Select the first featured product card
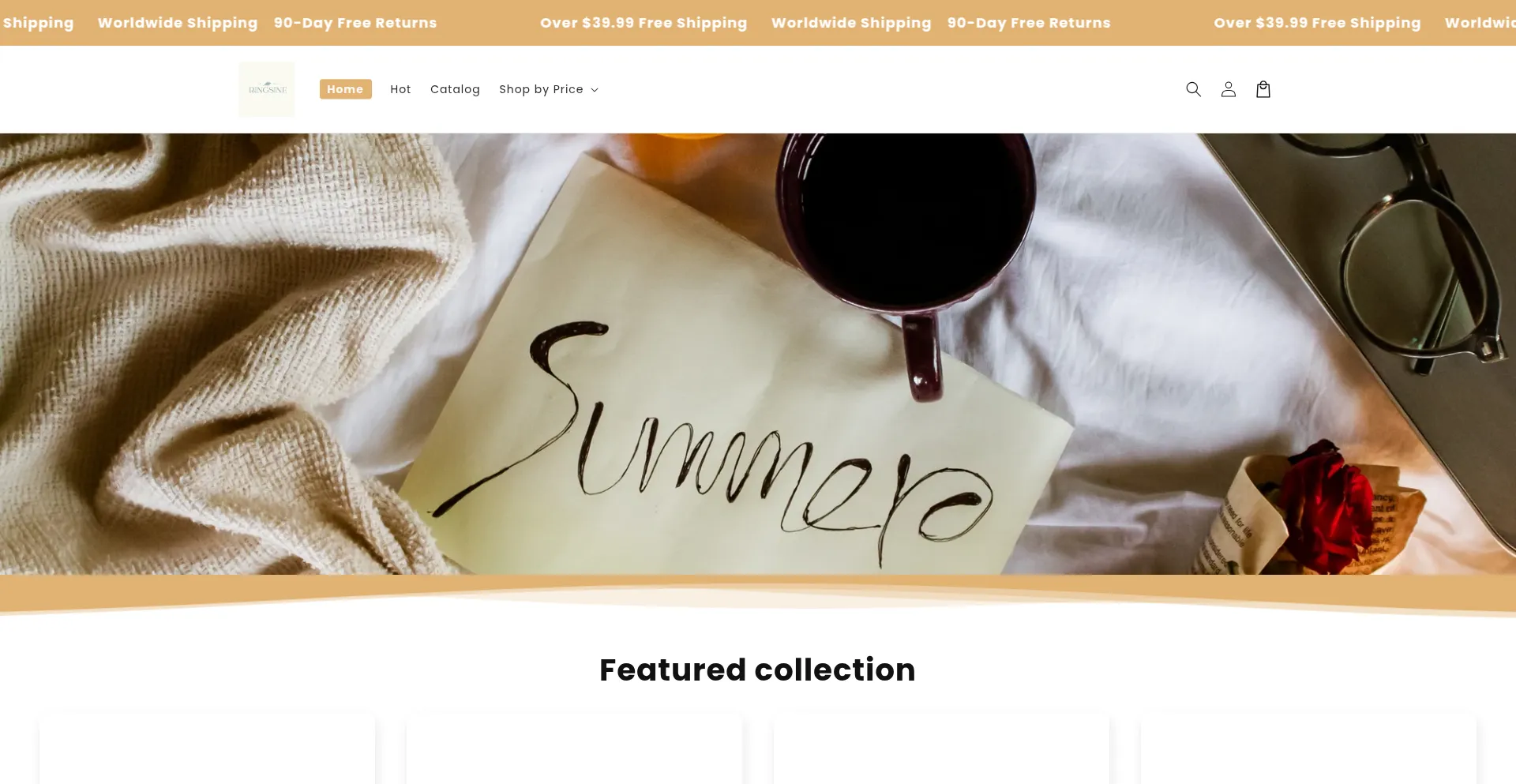 pos(207,749)
